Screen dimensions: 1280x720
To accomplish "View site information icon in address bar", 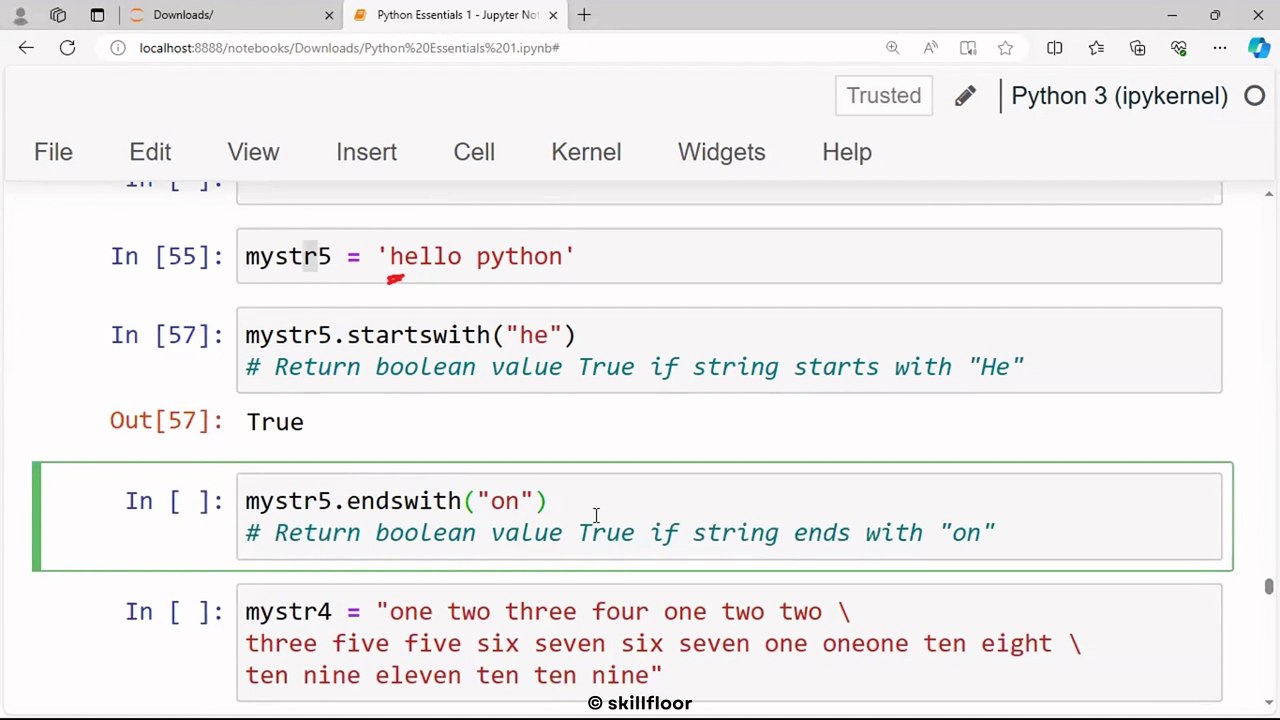I will 118,47.
